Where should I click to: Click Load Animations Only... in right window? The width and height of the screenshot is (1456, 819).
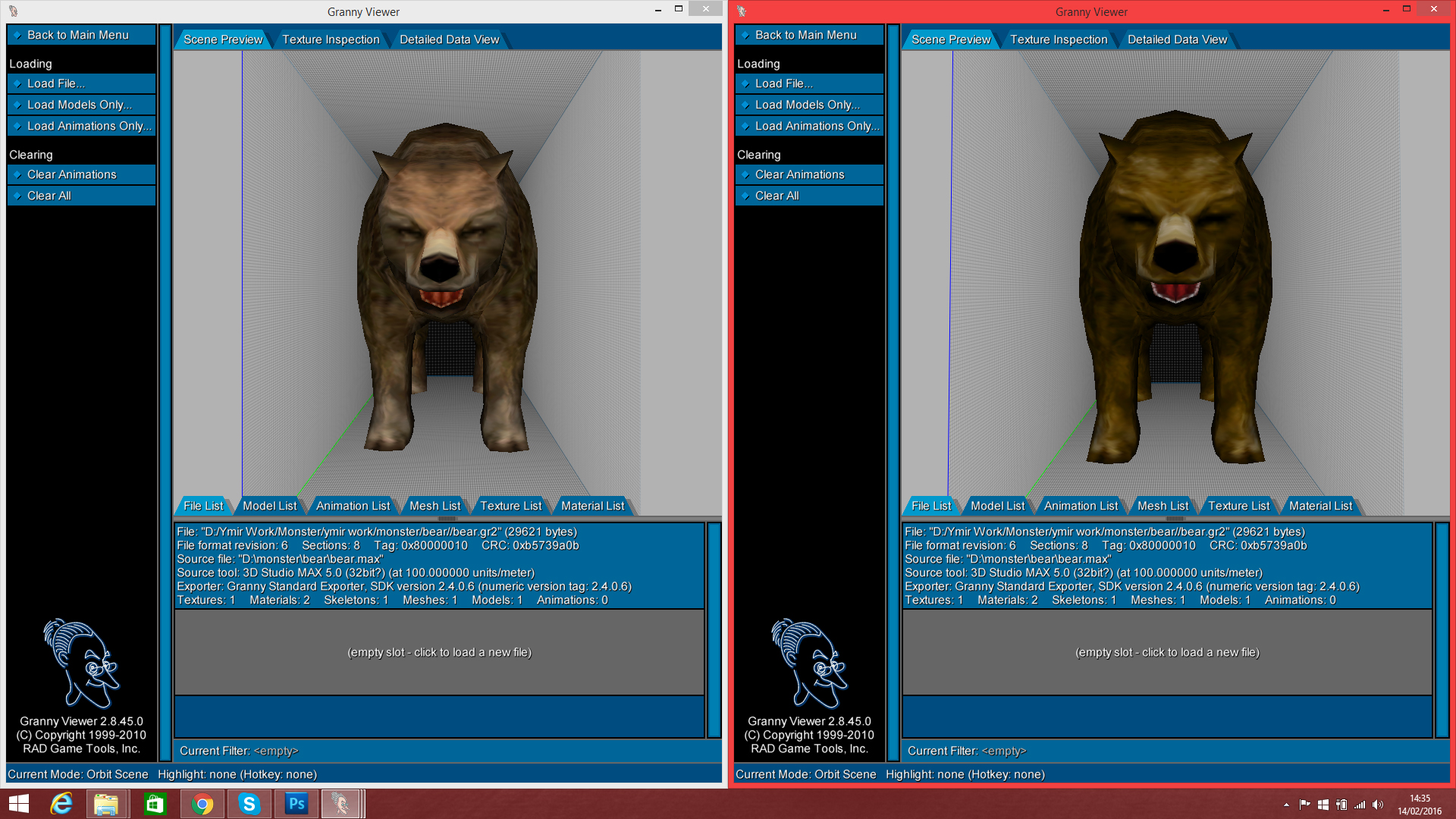click(x=809, y=126)
